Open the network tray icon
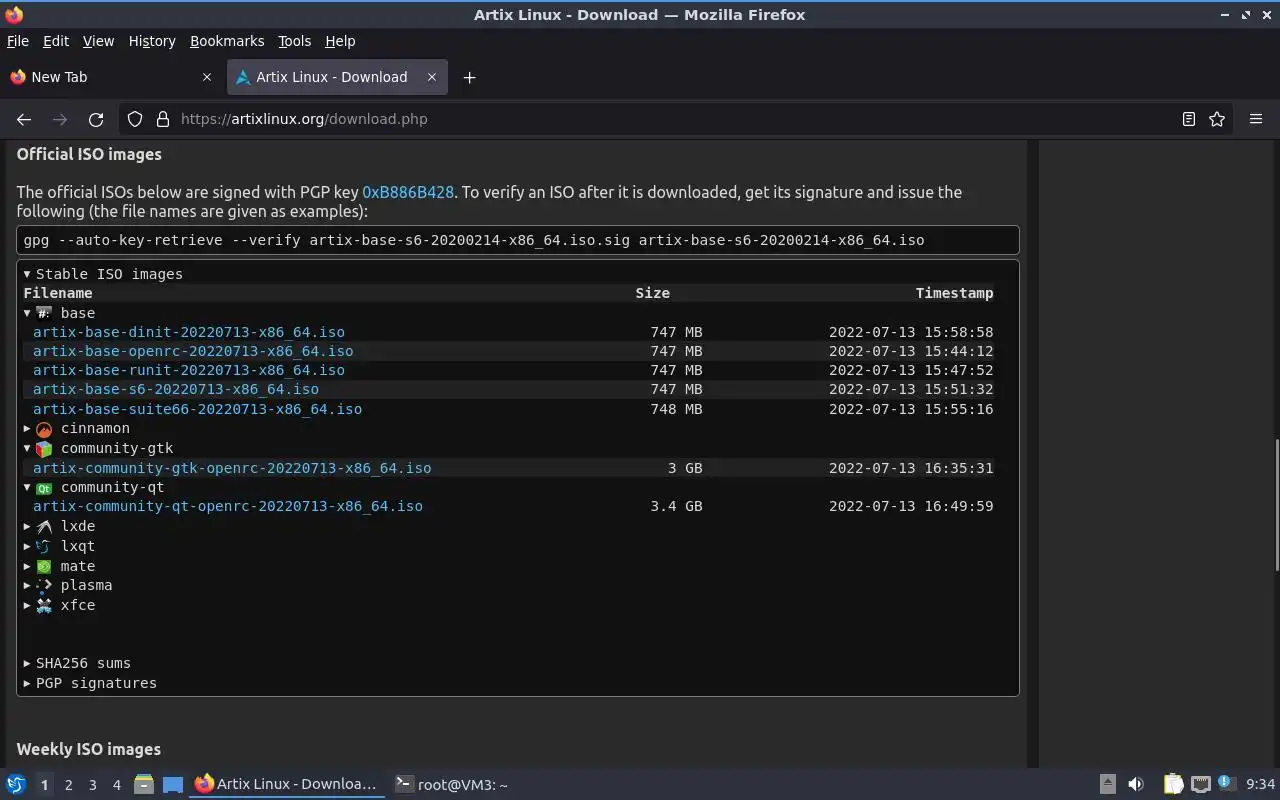 pos(1201,784)
